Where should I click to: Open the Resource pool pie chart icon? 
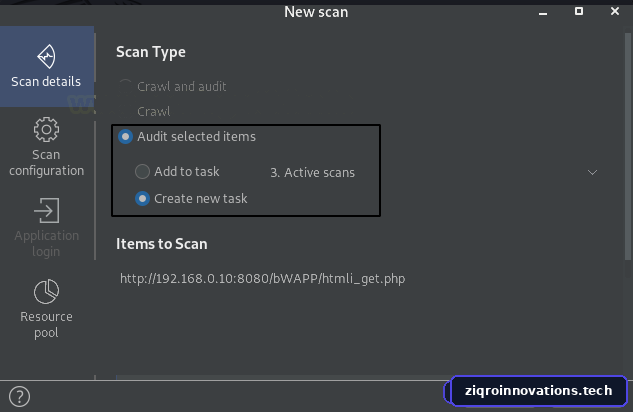46,291
